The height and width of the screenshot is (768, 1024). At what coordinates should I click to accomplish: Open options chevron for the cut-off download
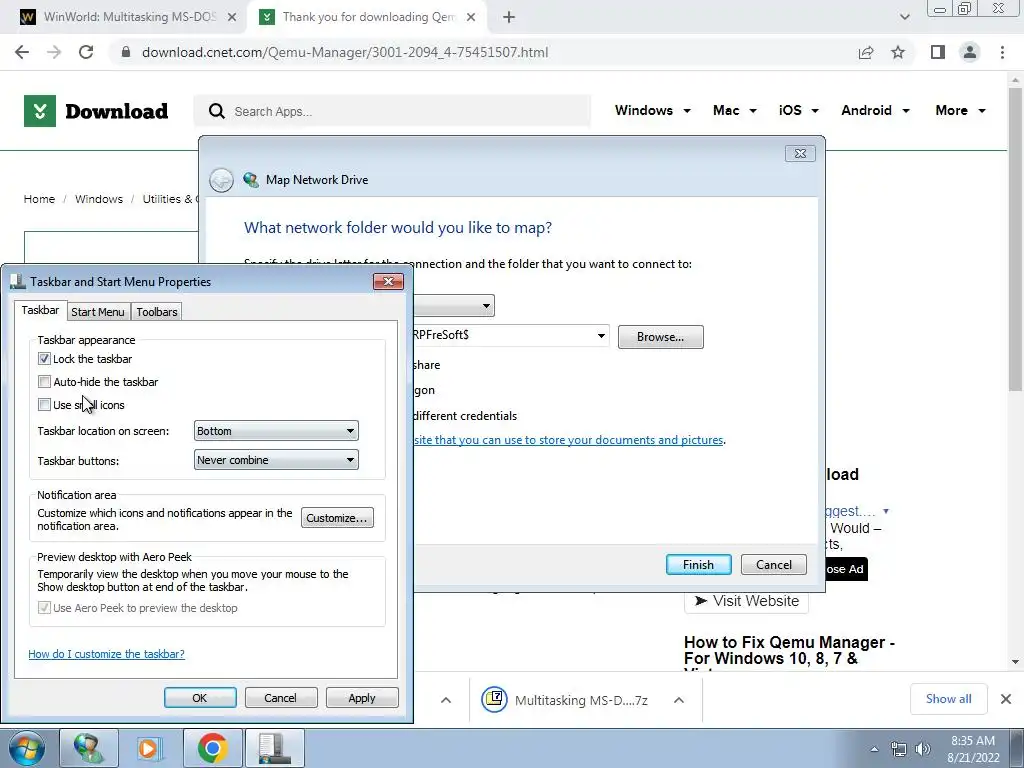446,700
